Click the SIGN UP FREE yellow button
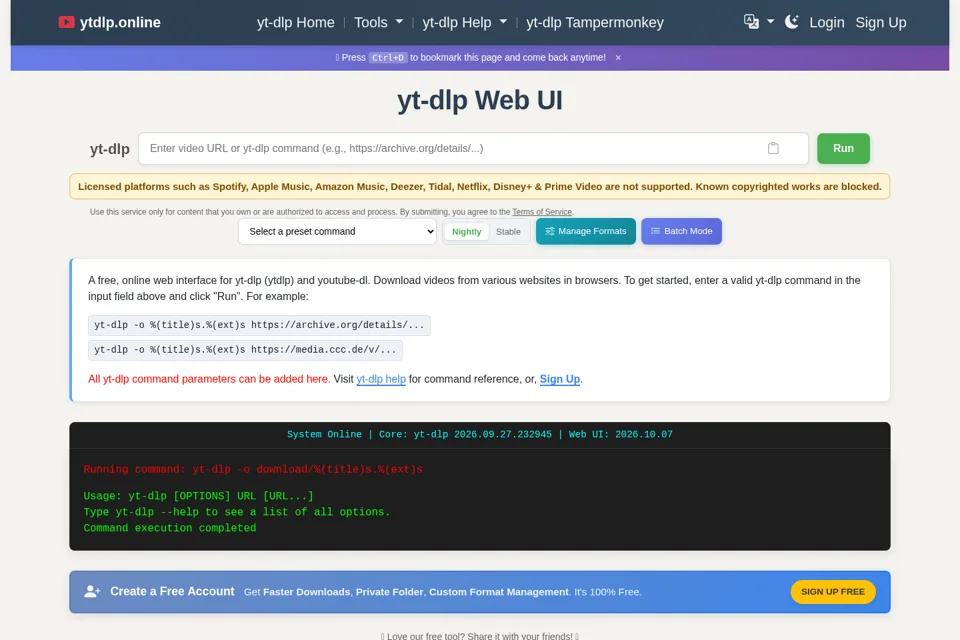960x640 pixels. [833, 592]
